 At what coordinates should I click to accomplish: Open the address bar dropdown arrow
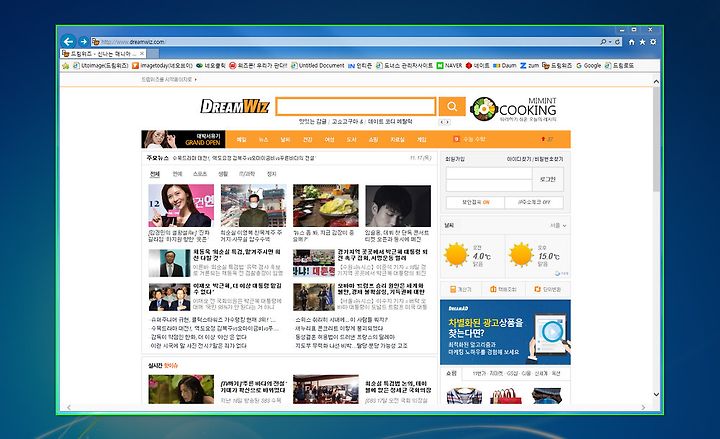click(x=610, y=42)
